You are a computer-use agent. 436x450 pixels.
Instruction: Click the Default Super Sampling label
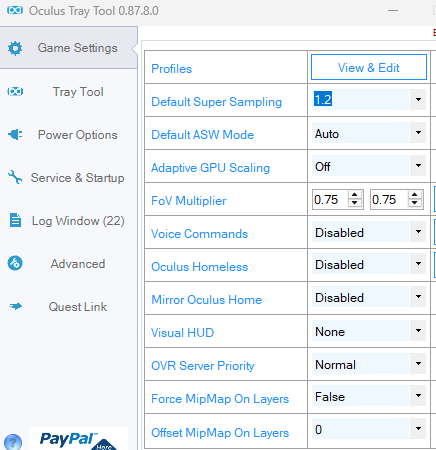pos(217,102)
